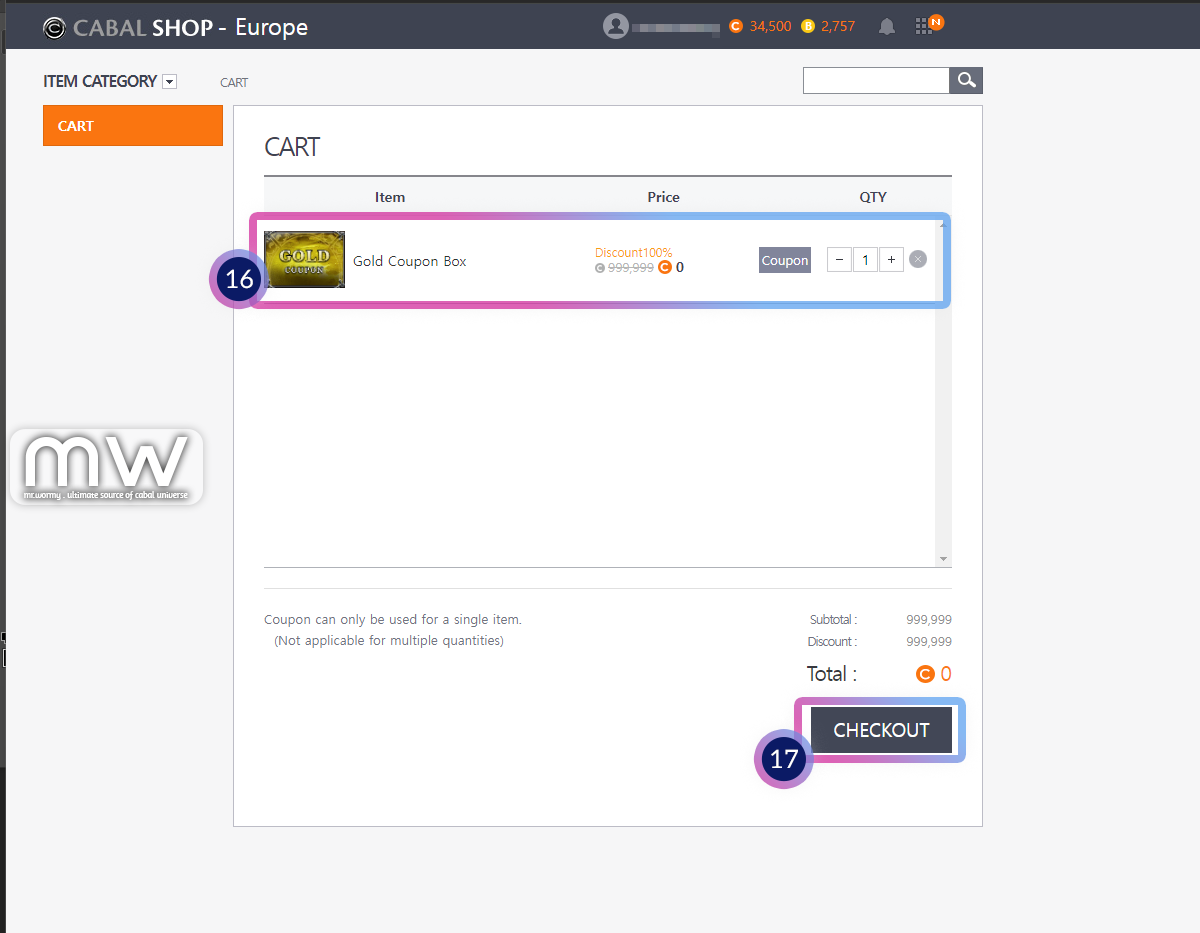Select the CART tab in the sidebar

132,126
